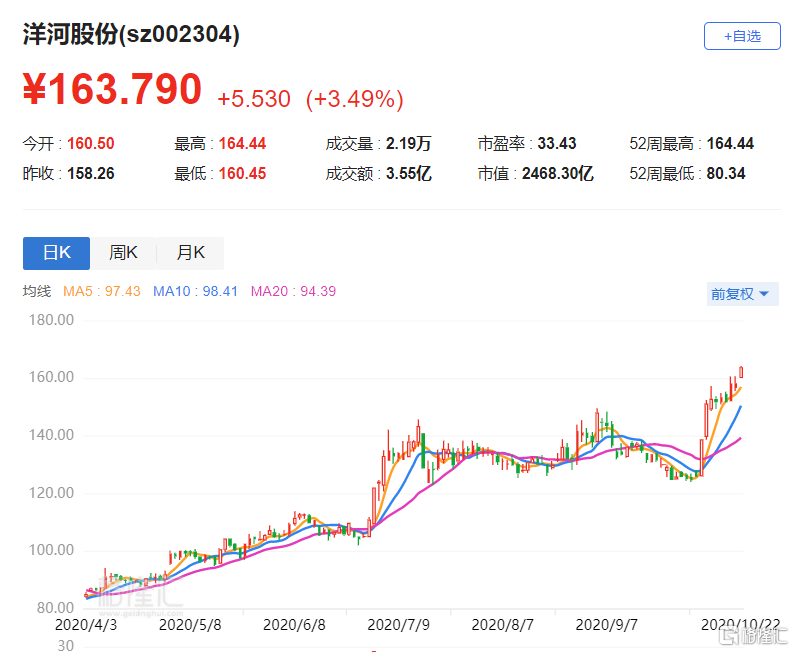Click the percent change (+3.49%)
Screen dimensions: 794x652
click(354, 99)
